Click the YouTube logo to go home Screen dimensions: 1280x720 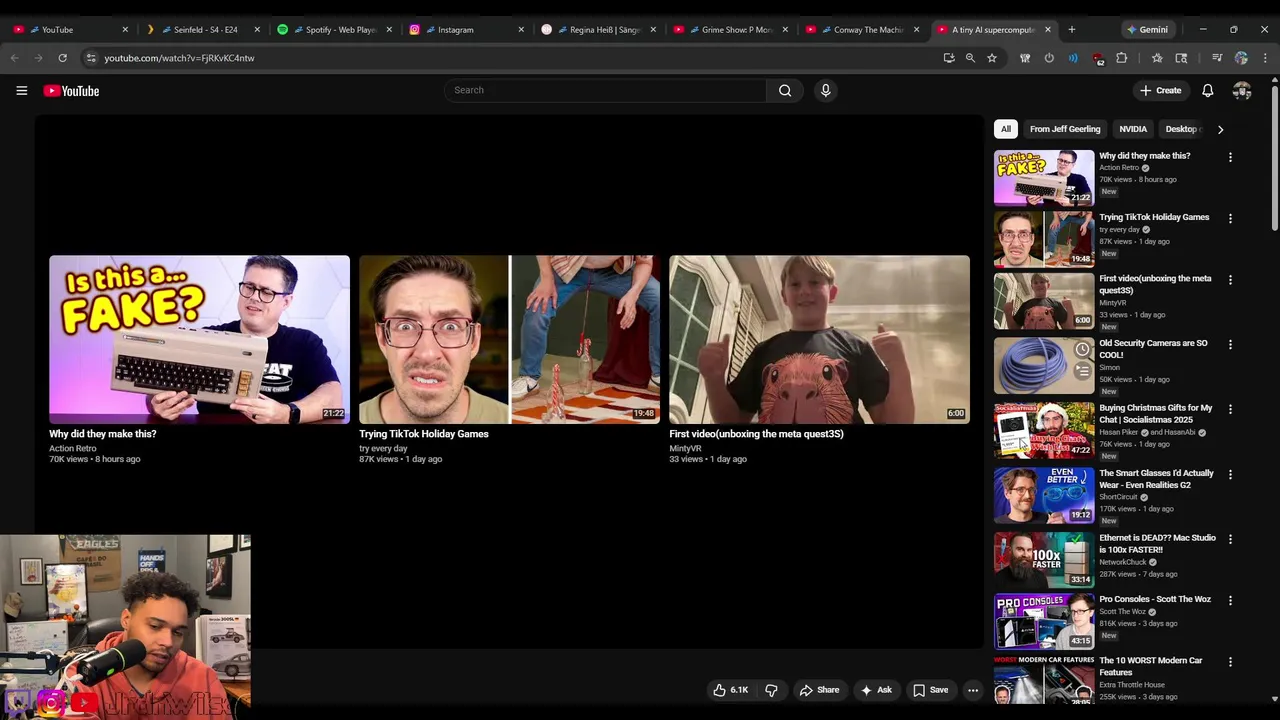[71, 91]
